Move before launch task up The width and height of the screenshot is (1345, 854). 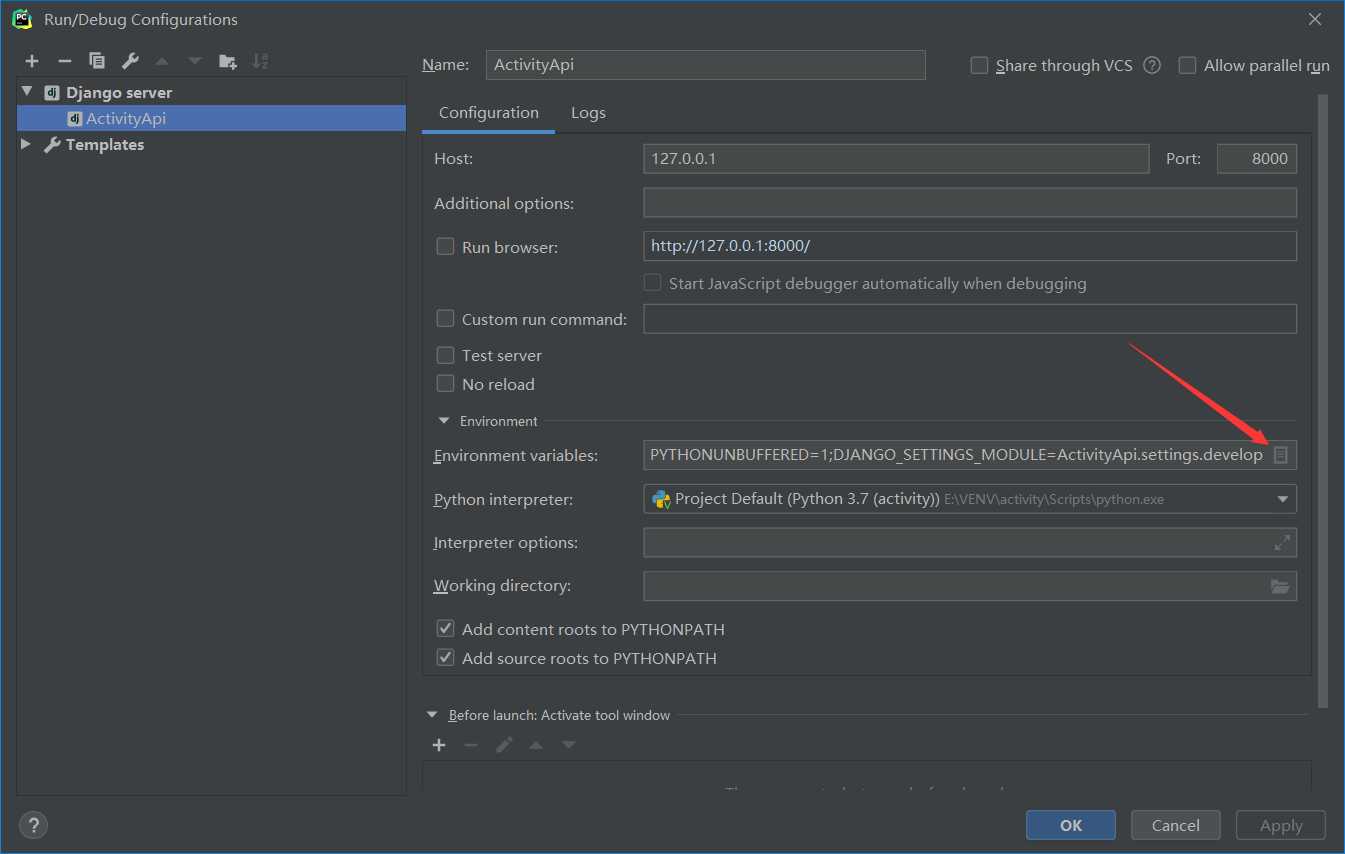click(x=536, y=745)
